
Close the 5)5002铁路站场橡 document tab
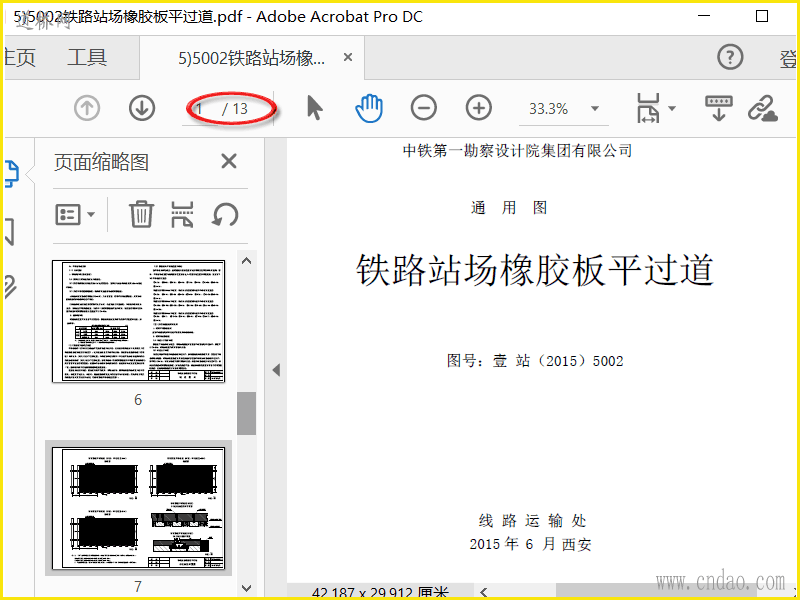(348, 58)
